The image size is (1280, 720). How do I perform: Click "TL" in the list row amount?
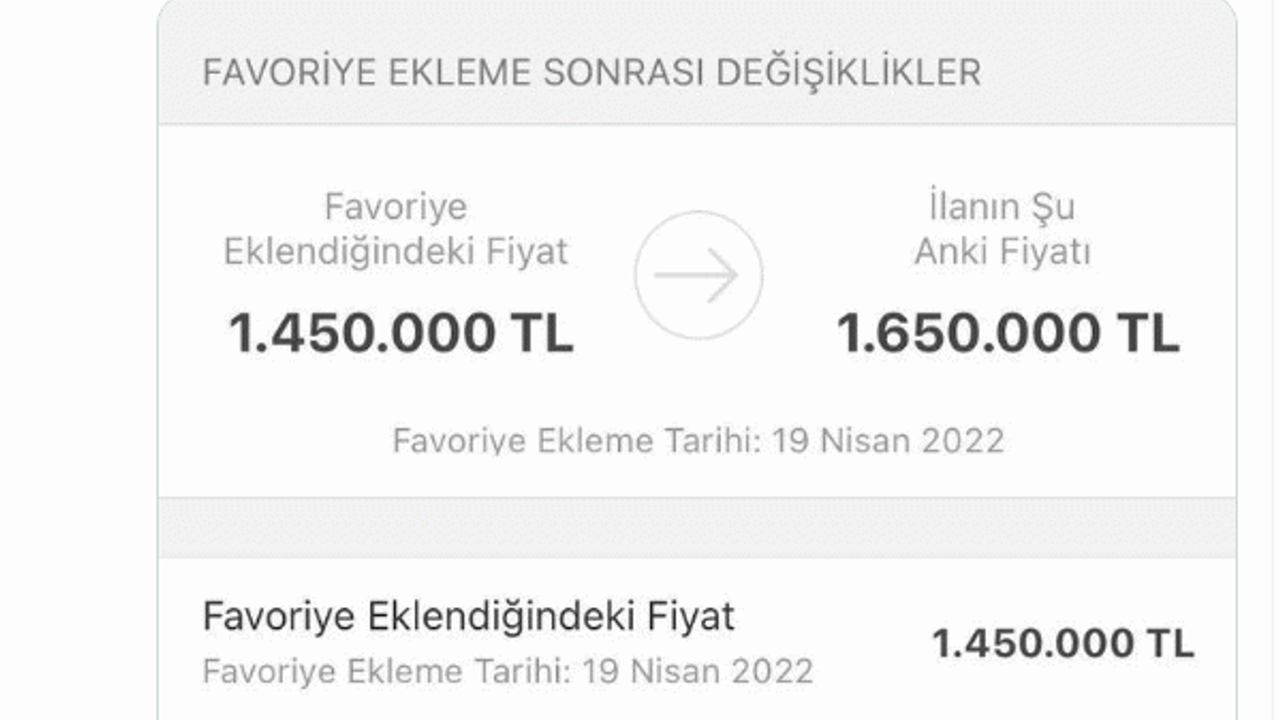[1172, 643]
